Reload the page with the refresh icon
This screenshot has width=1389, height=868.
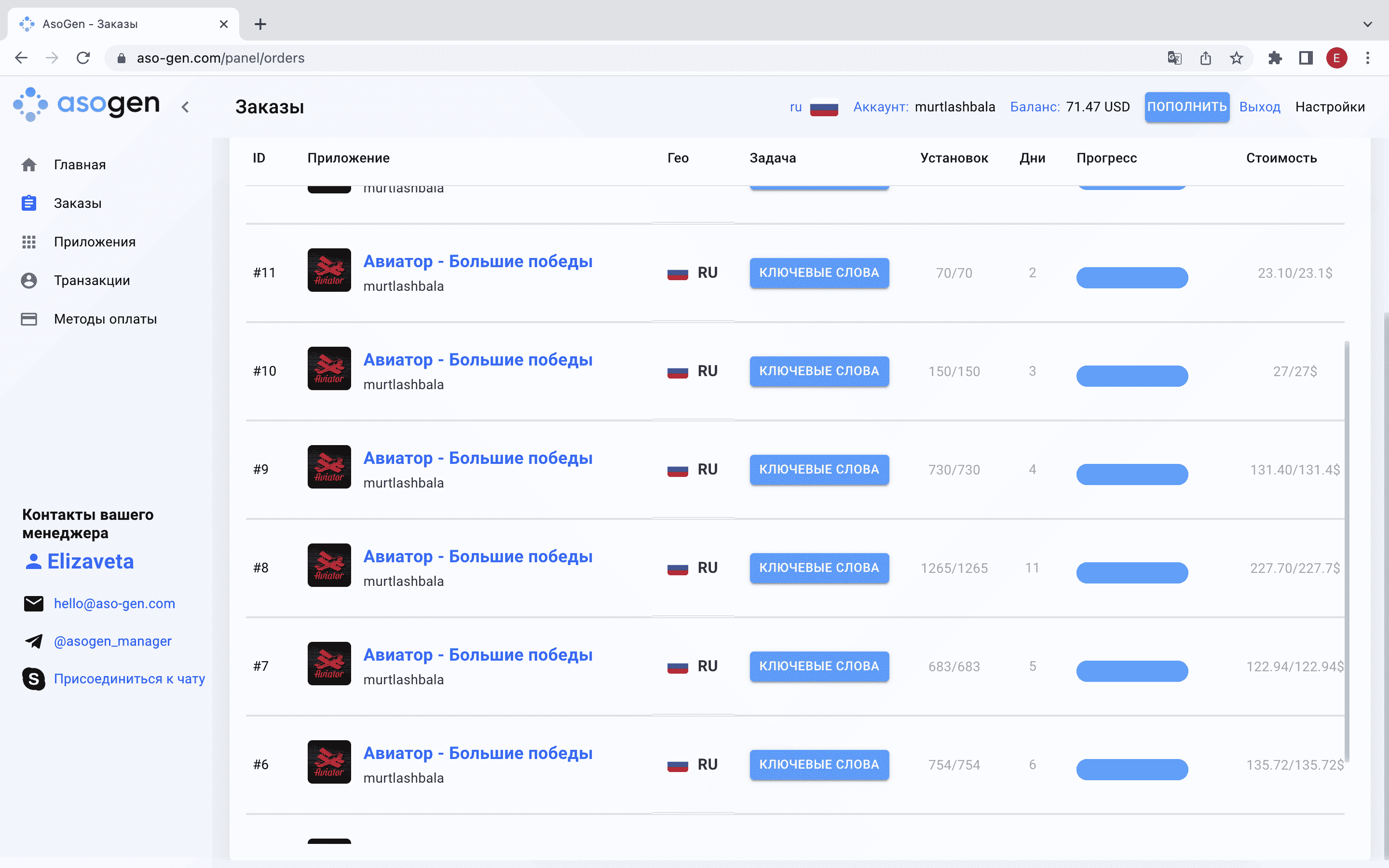[83, 58]
